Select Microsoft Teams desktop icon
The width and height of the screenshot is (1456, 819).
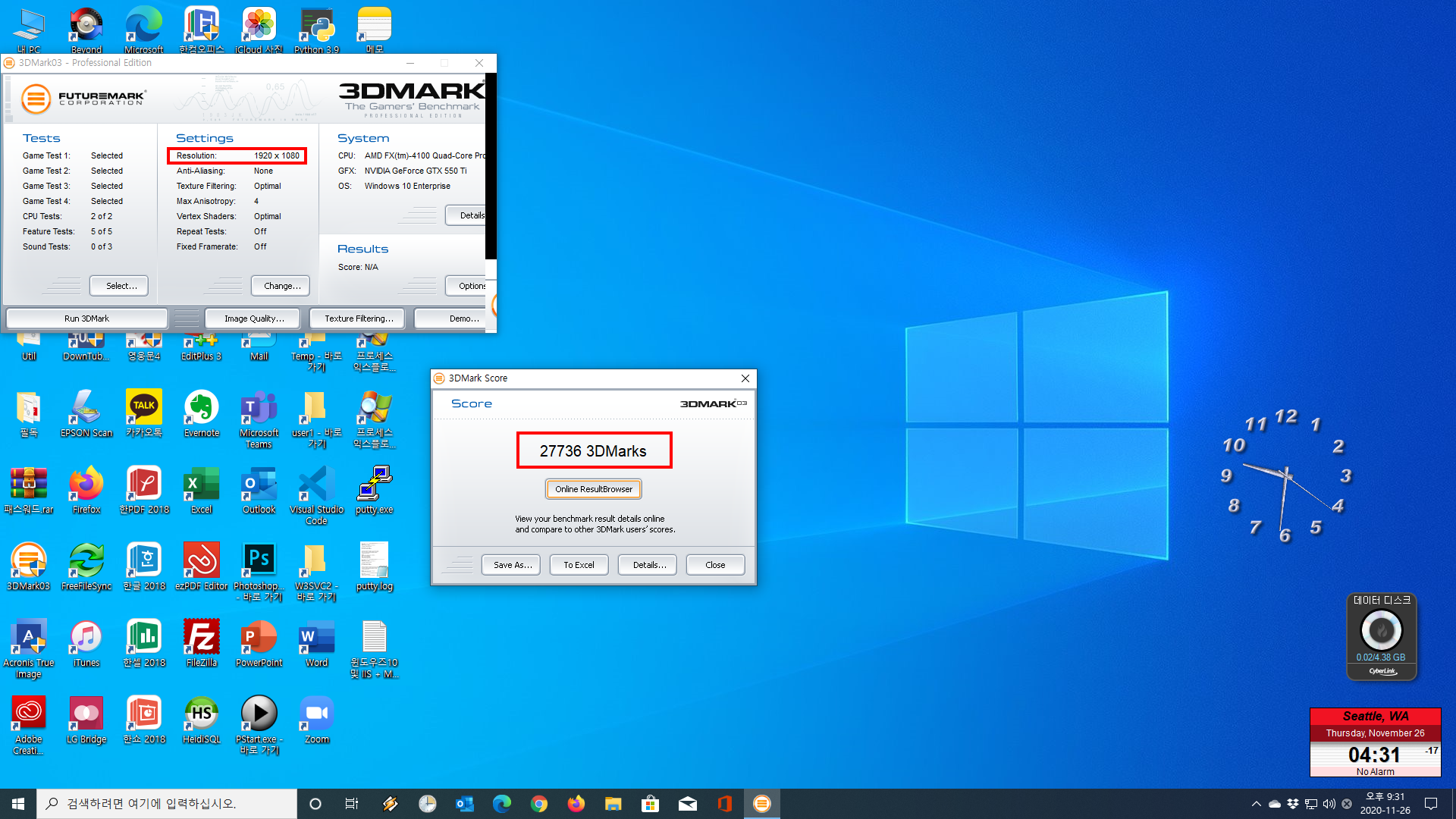tap(259, 419)
